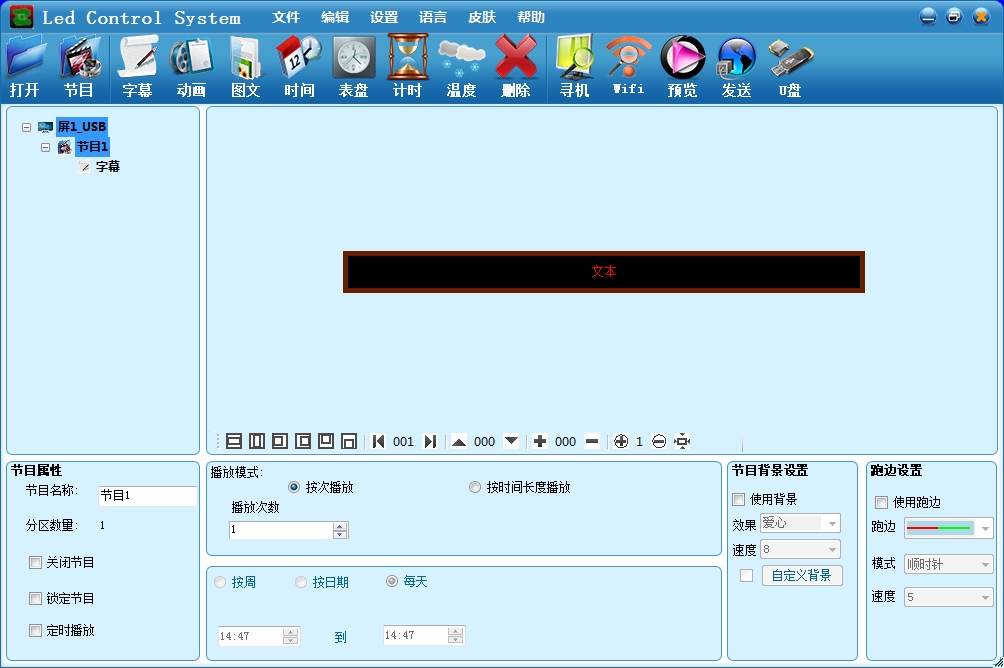The image size is (1004, 668).
Task: Select the 每天 schedule option
Action: point(392,581)
